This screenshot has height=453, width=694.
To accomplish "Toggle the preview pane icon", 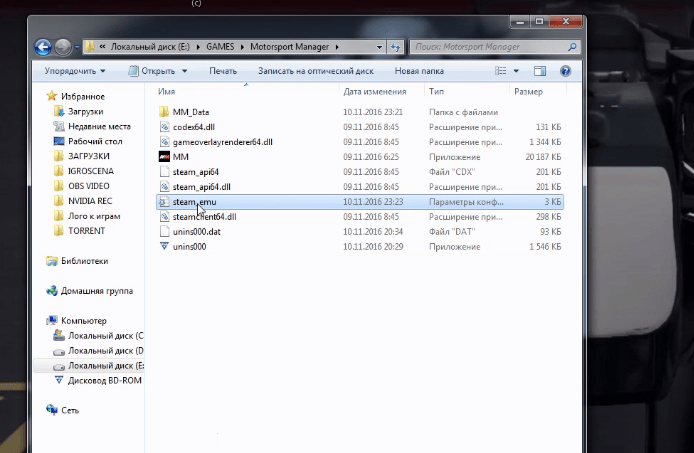I will pyautogui.click(x=540, y=71).
